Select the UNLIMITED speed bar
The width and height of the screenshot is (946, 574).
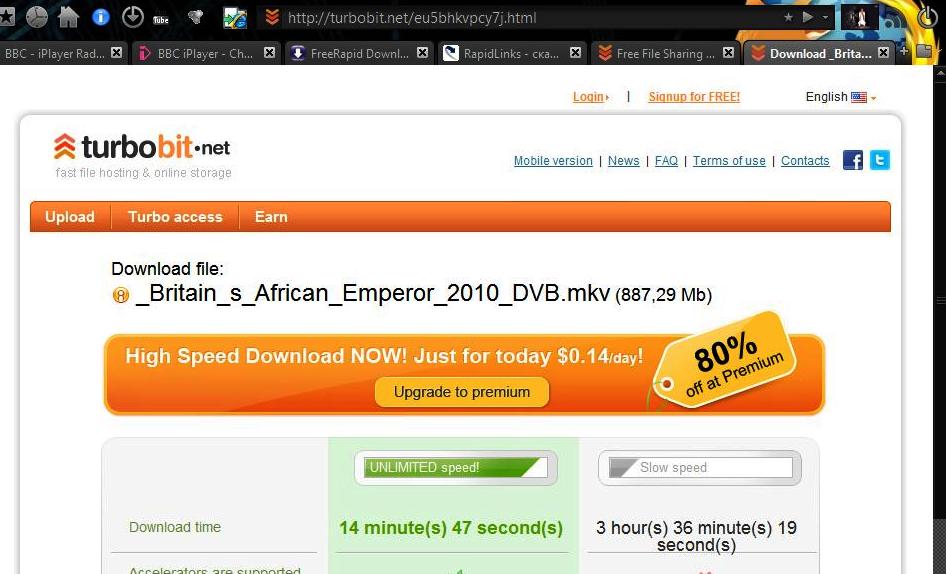[456, 467]
